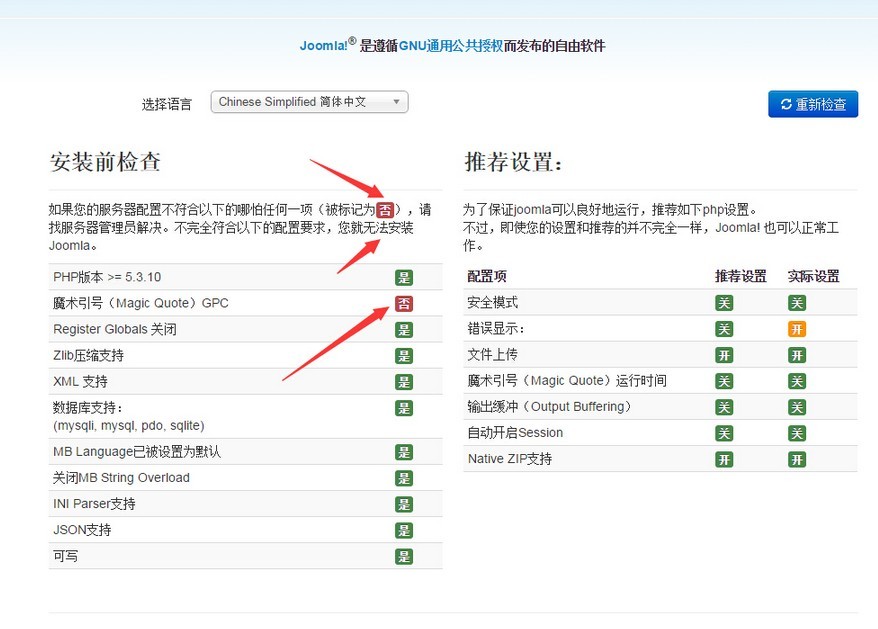Toggle the 关闭MB String Overload badge
Screen dimensions: 878x629
(403, 477)
